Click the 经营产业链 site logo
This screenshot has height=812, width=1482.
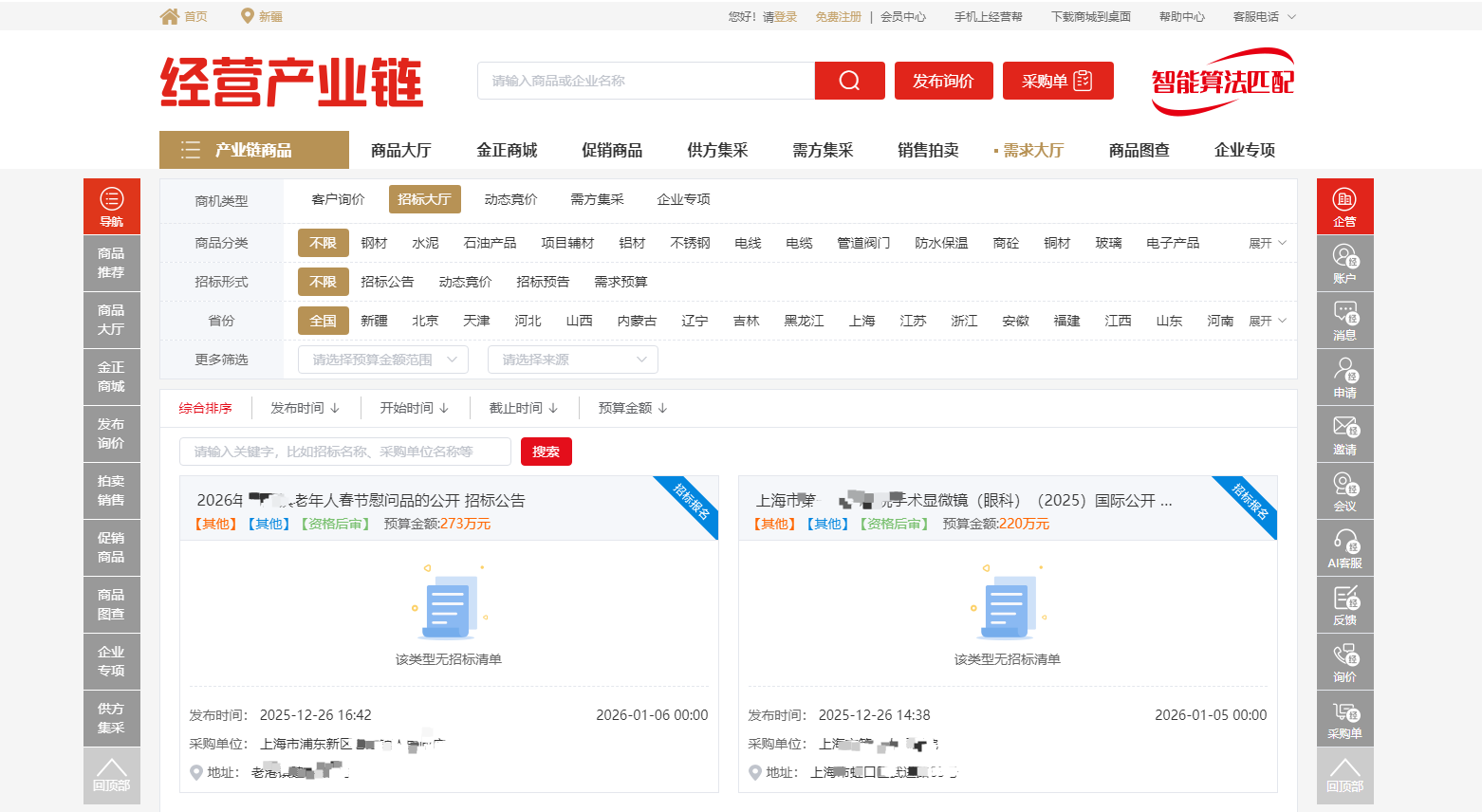292,82
